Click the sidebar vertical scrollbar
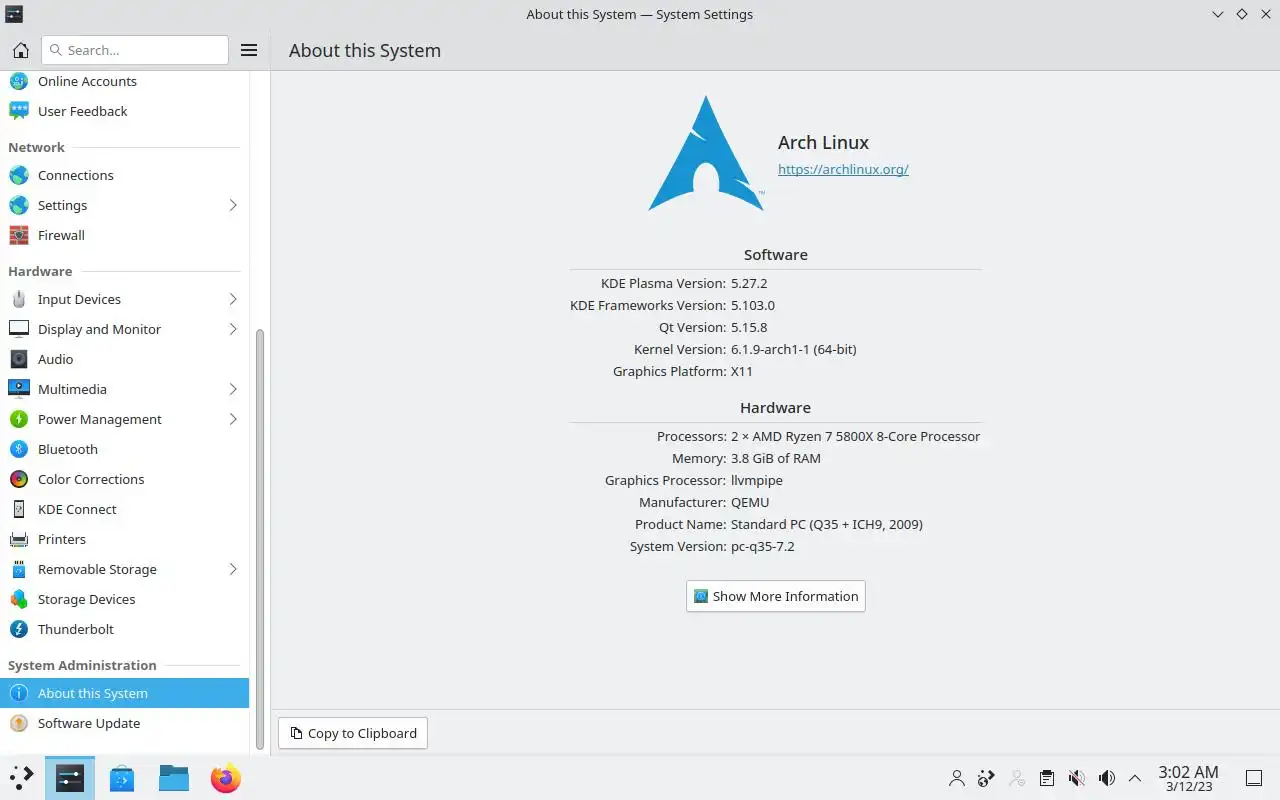Viewport: 1280px width, 800px height. (260, 540)
